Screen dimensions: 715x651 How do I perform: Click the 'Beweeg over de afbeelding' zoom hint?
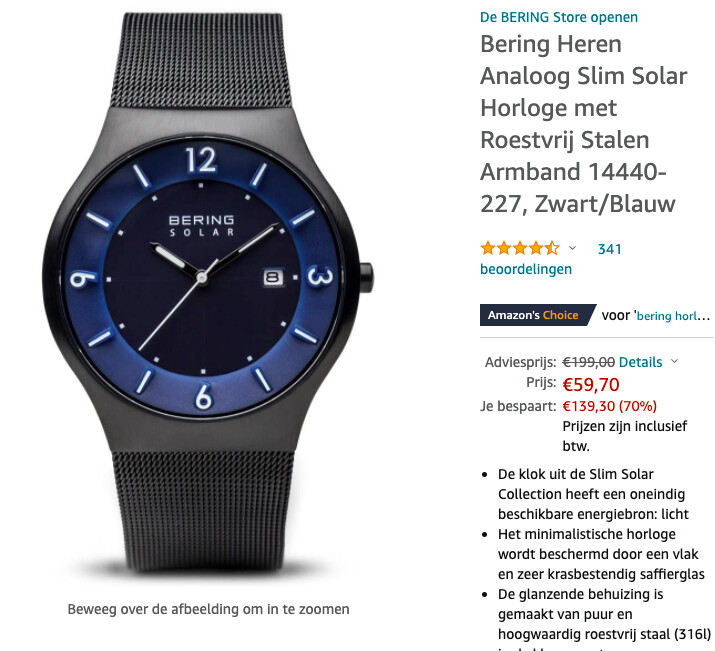tap(208, 609)
